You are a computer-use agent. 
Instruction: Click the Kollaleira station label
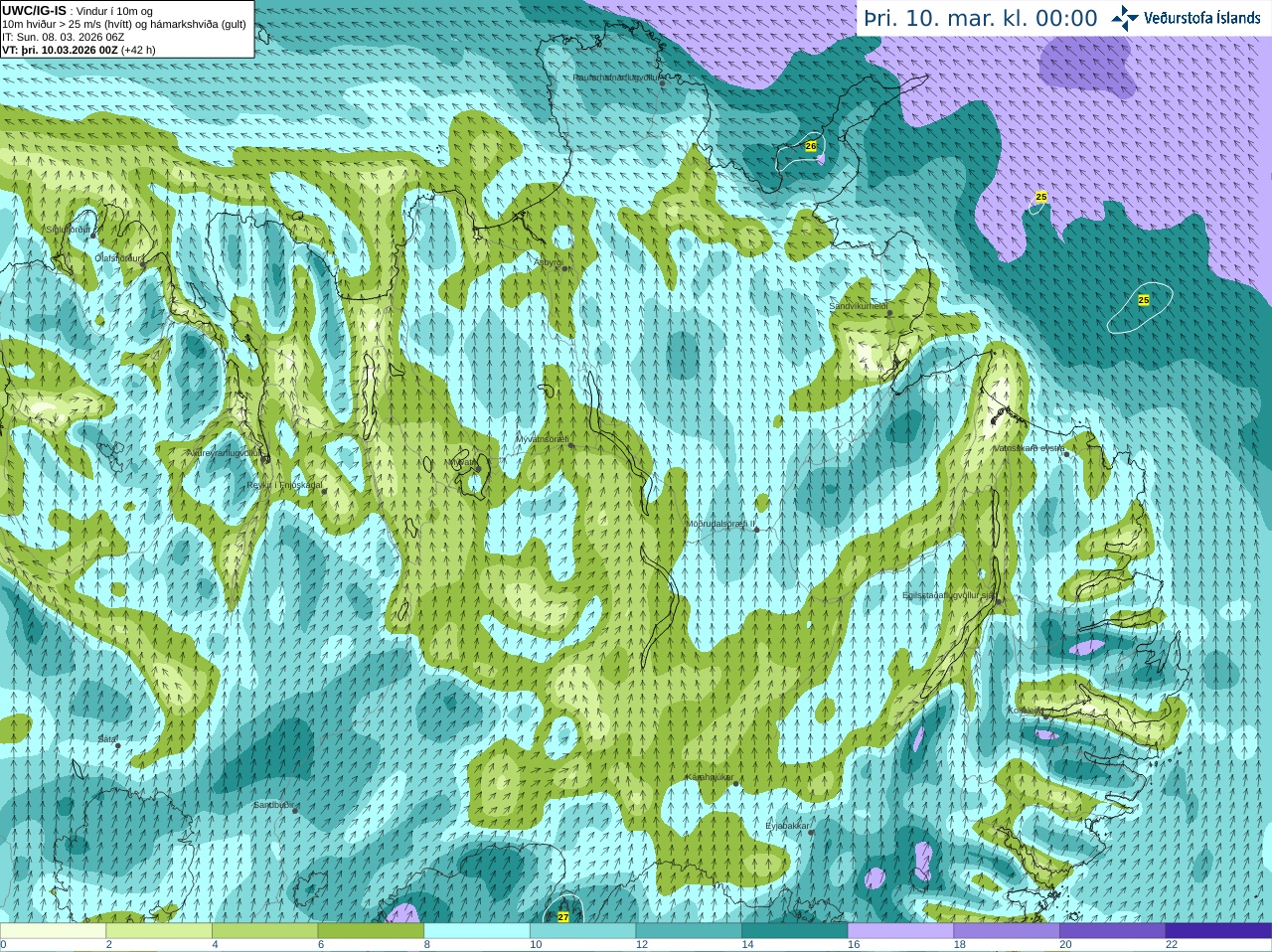pyautogui.click(x=1025, y=711)
